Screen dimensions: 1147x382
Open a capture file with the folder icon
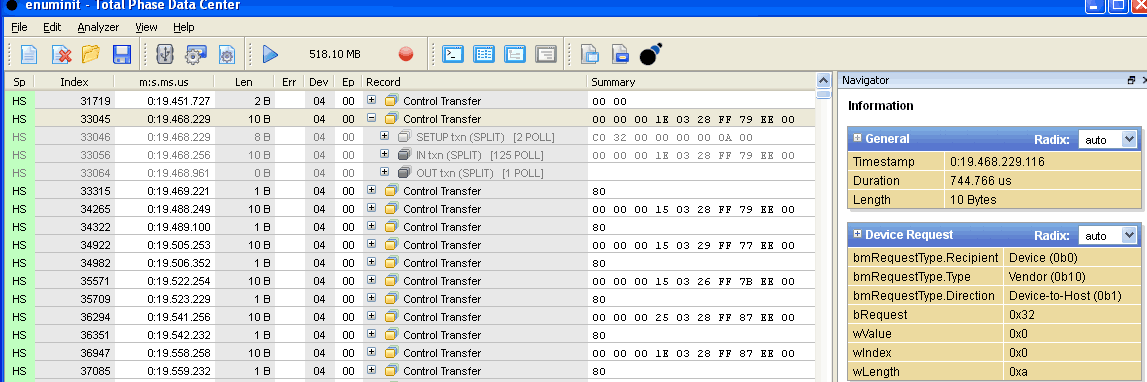click(91, 54)
